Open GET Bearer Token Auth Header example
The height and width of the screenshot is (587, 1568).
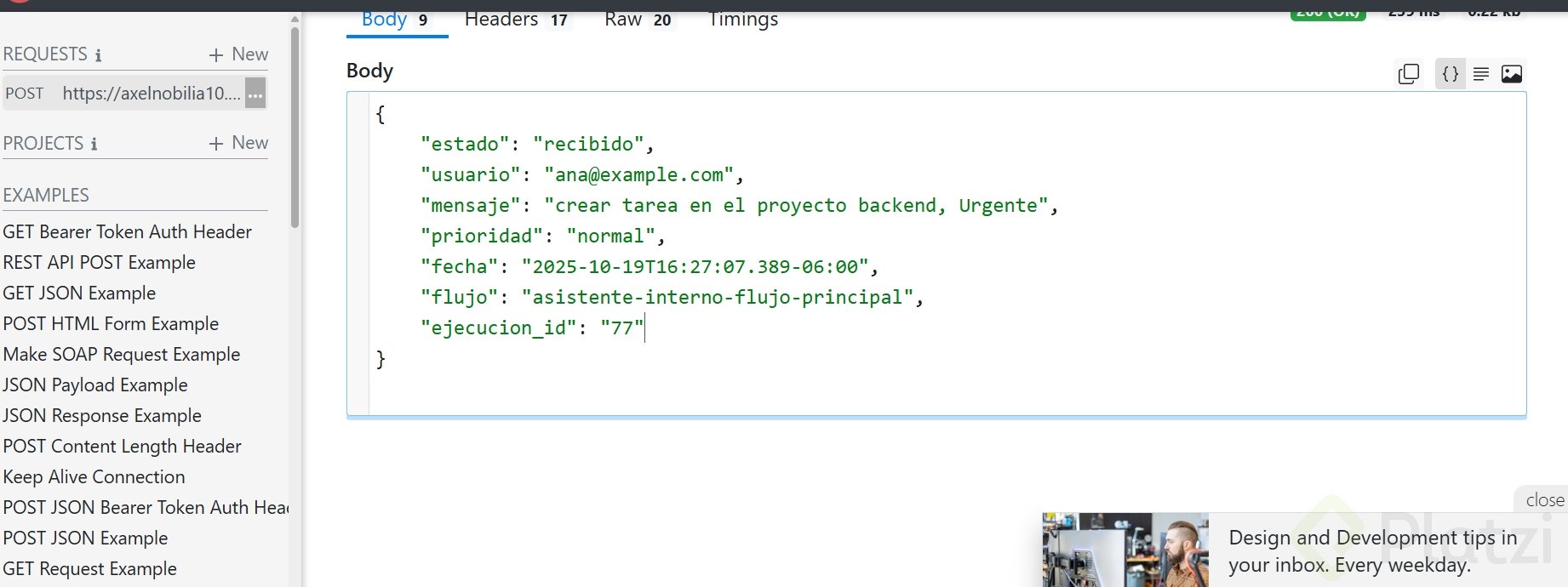pos(128,231)
